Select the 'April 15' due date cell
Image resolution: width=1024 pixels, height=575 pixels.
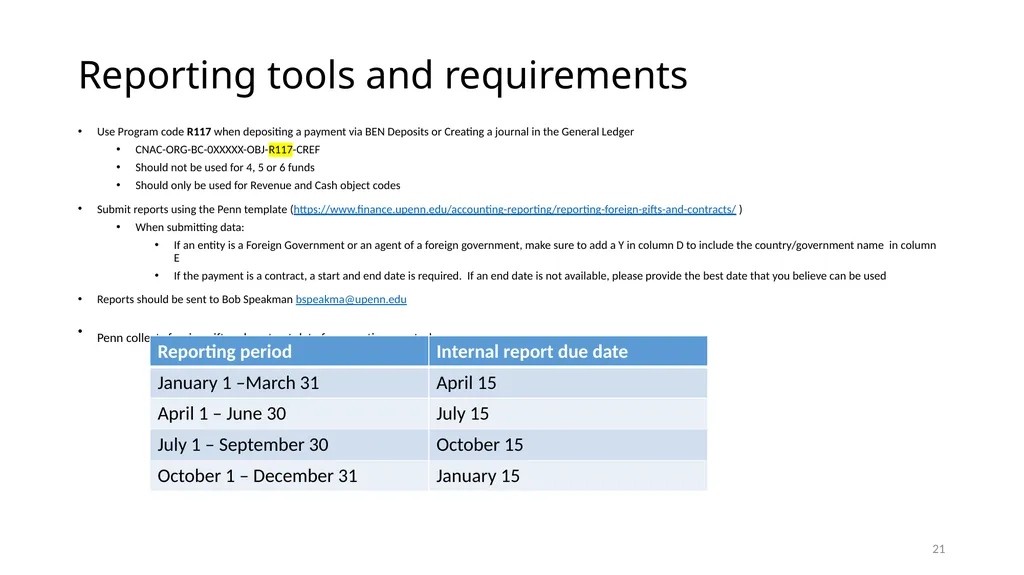pyautogui.click(x=568, y=383)
